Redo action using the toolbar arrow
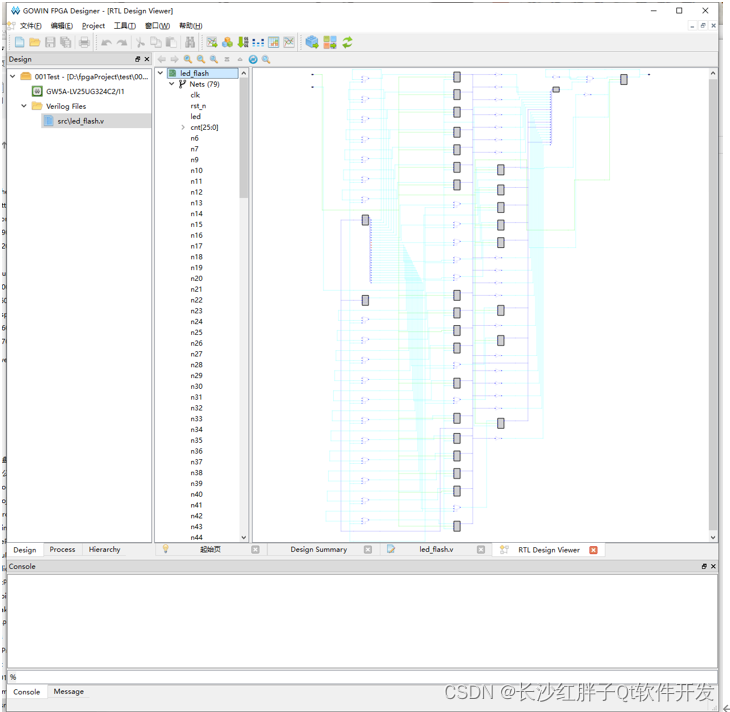Viewport: 730px width, 712px height. coord(122,42)
